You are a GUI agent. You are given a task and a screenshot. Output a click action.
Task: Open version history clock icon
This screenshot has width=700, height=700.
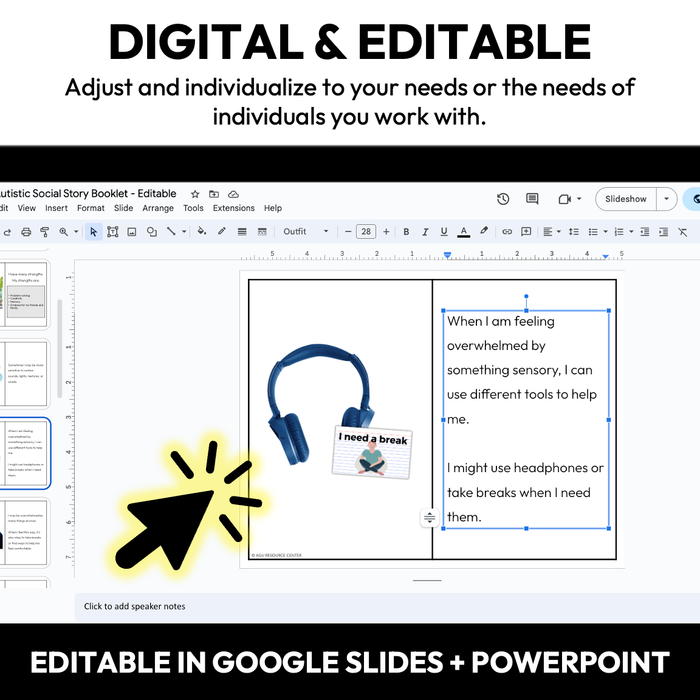click(503, 199)
